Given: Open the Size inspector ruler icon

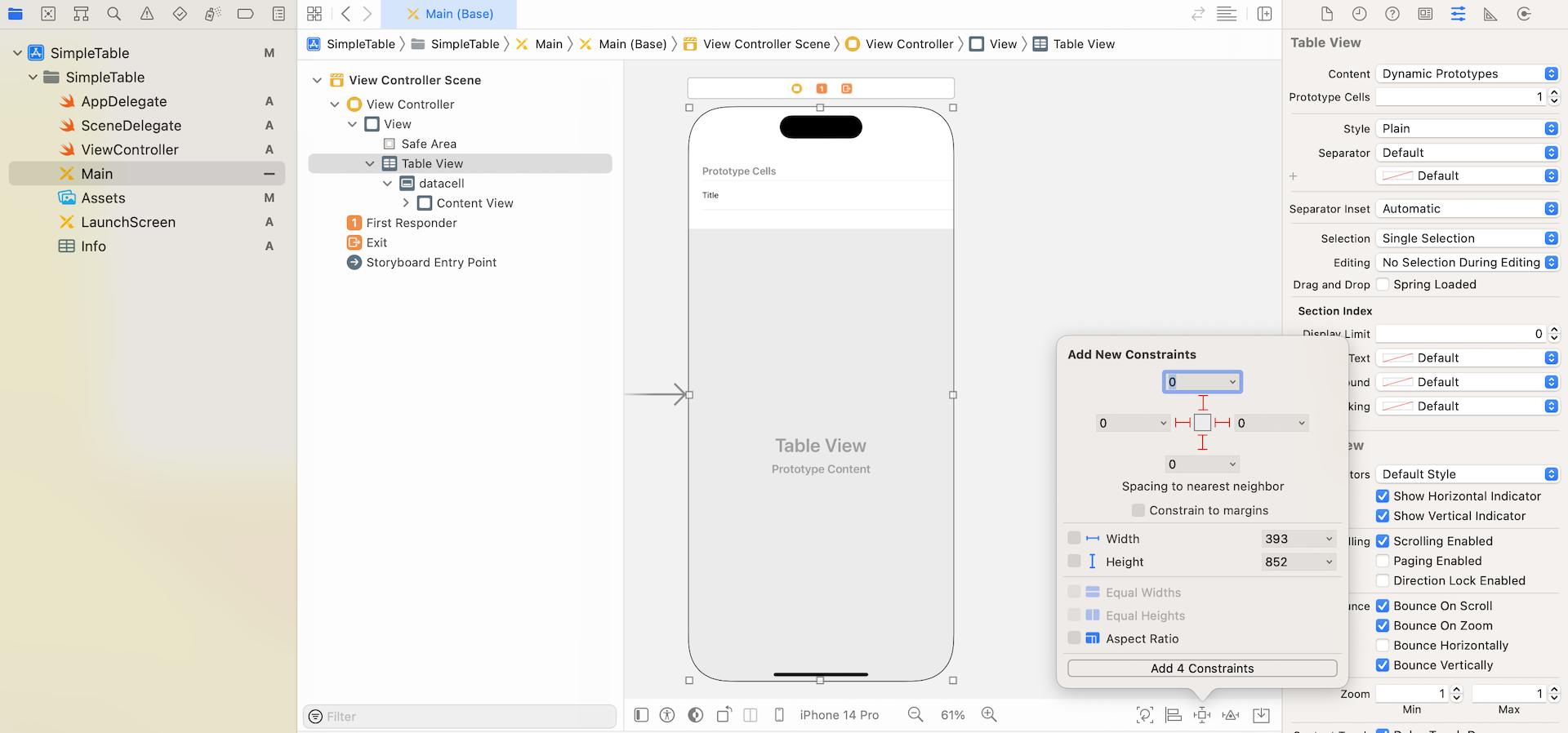Looking at the screenshot, I should (1490, 14).
